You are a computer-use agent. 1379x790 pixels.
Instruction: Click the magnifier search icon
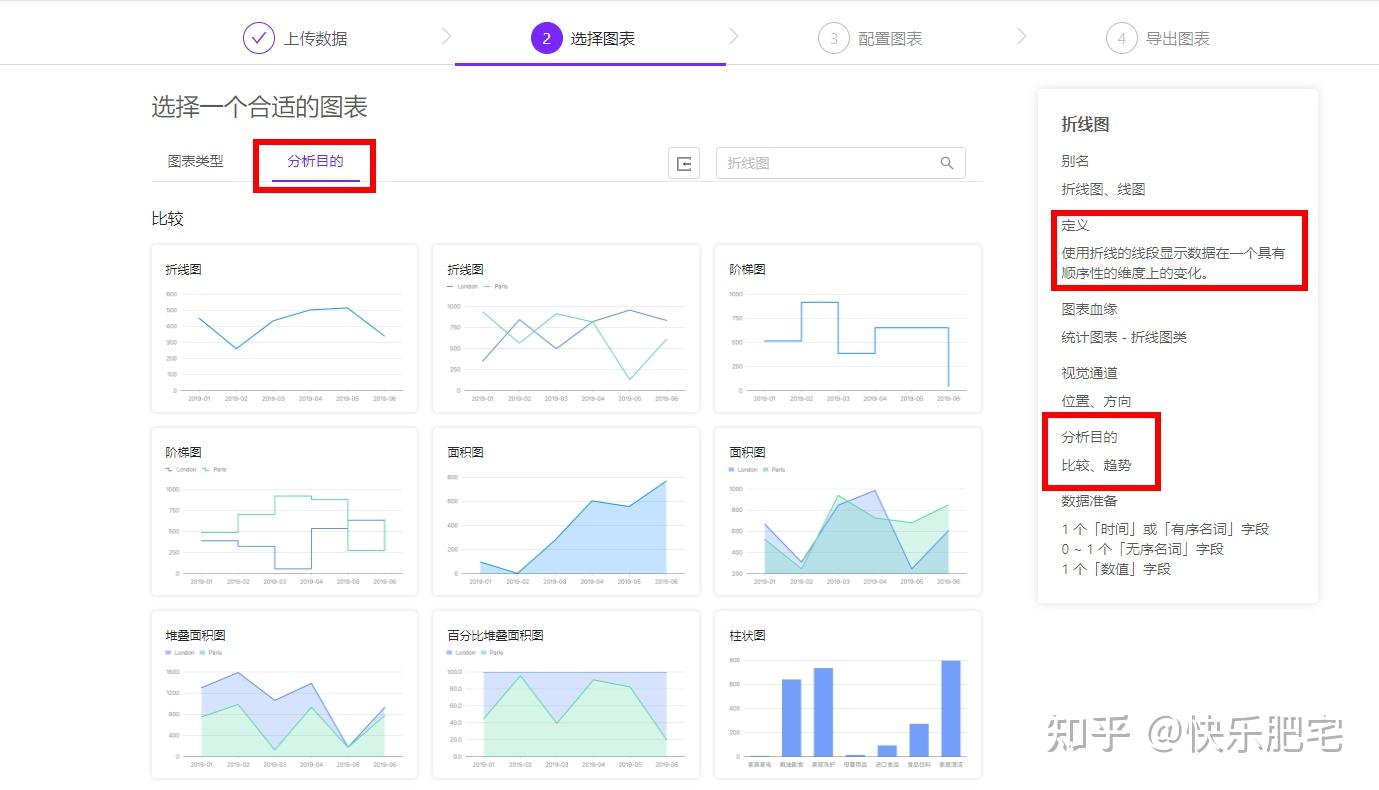pyautogui.click(x=947, y=163)
